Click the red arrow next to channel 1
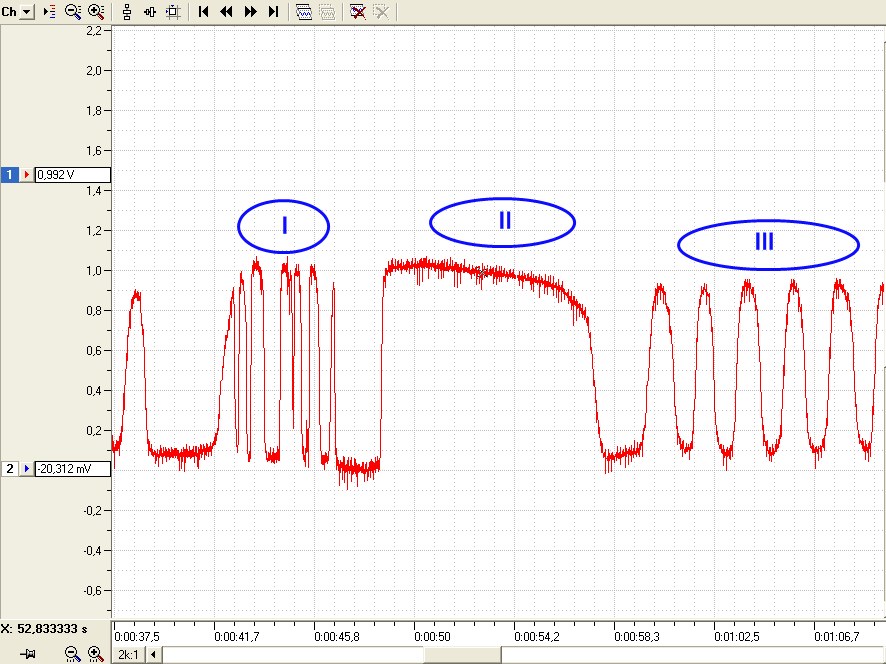This screenshot has height=664, width=886. pyautogui.click(x=27, y=175)
